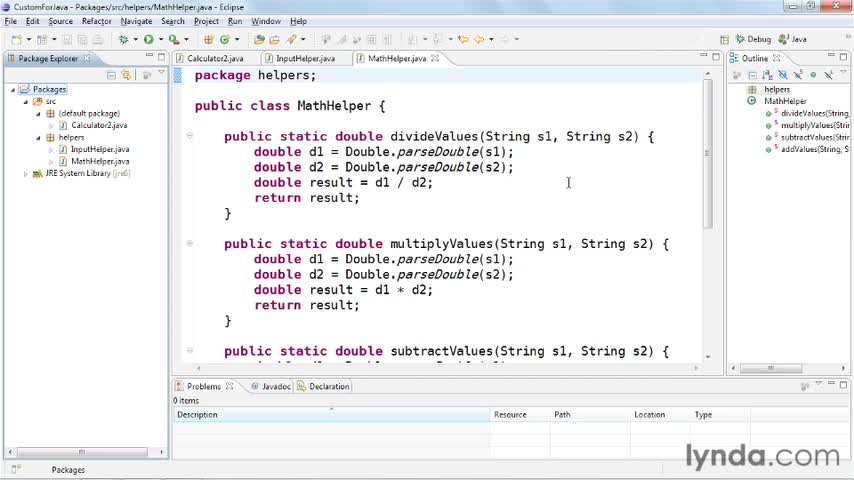Expand the JRE System Library node
Screen dimensions: 854x480
(26, 174)
